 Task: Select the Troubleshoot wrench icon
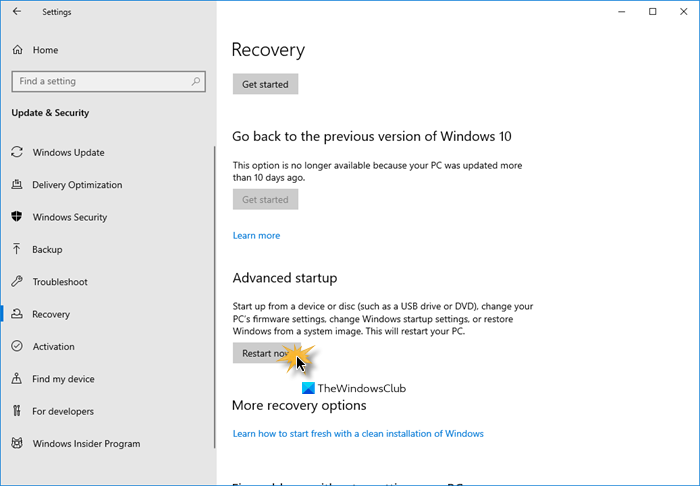point(17,282)
